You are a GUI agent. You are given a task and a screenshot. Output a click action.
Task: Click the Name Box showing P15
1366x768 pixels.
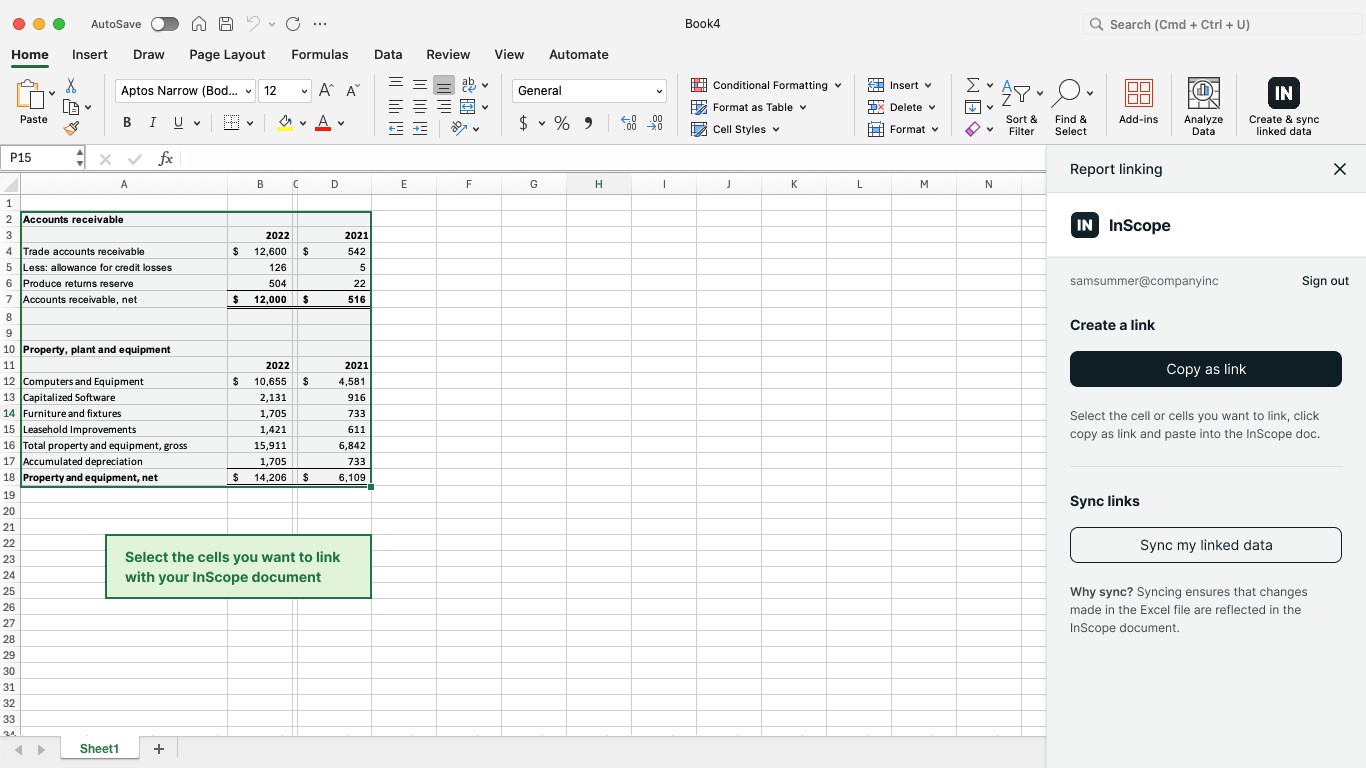(44, 158)
